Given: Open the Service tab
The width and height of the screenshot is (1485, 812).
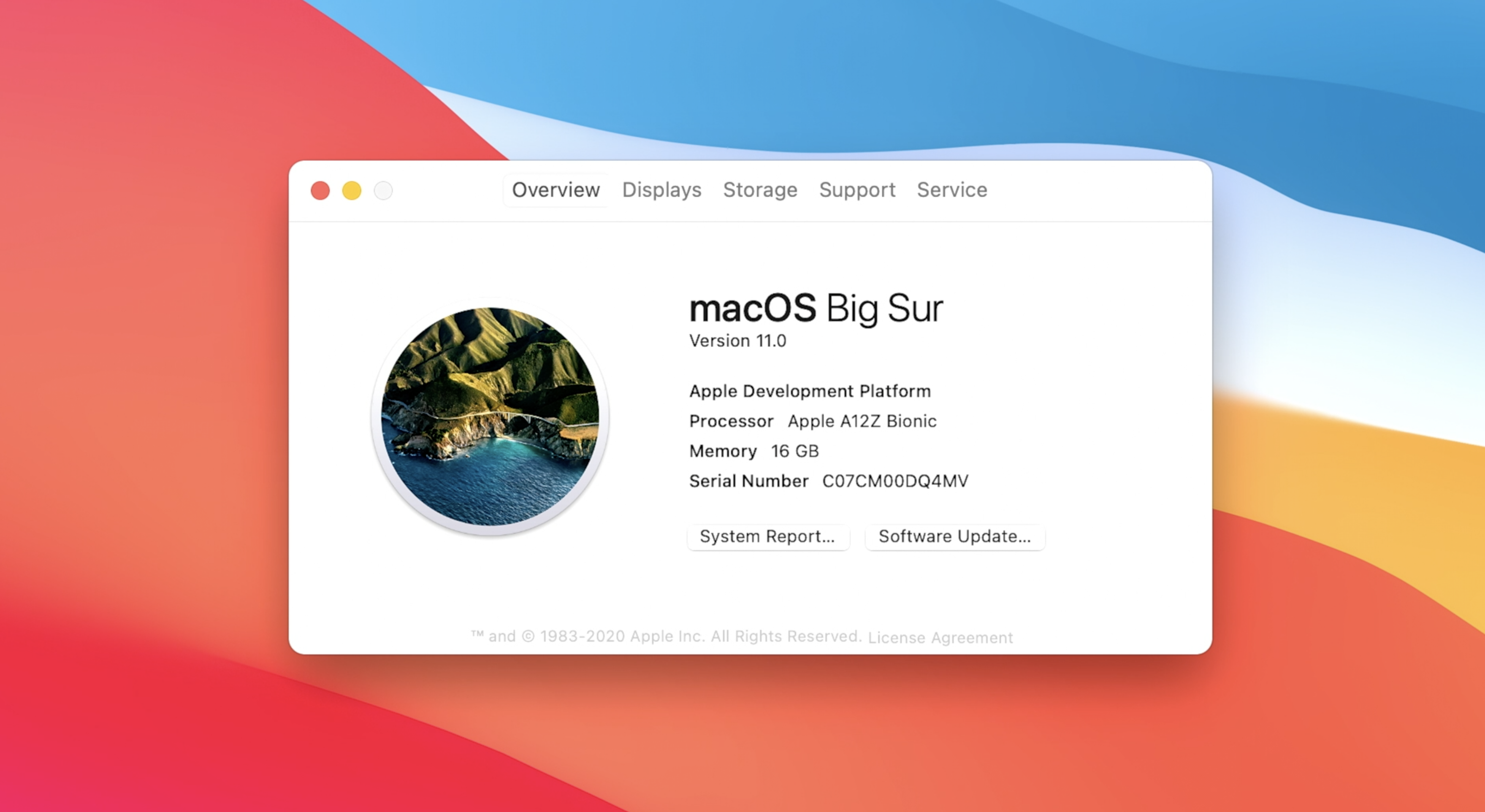Looking at the screenshot, I should pos(952,189).
